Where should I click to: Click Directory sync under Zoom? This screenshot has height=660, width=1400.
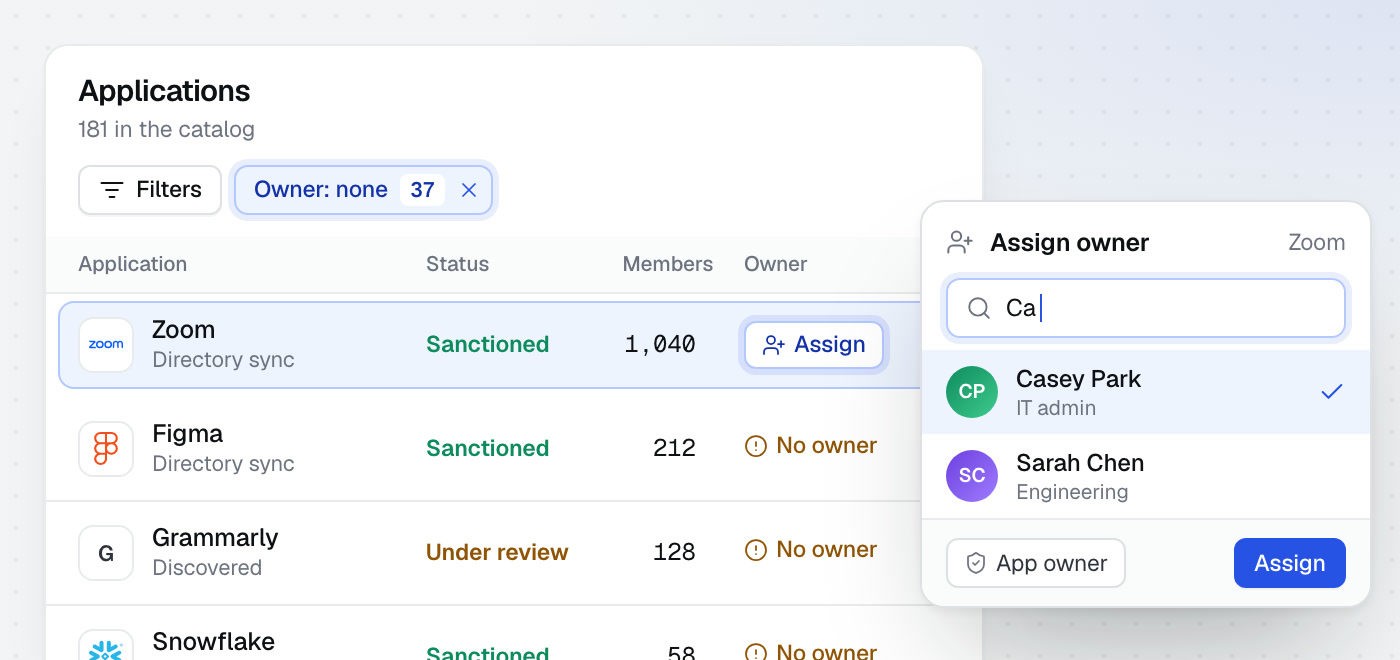coord(223,360)
